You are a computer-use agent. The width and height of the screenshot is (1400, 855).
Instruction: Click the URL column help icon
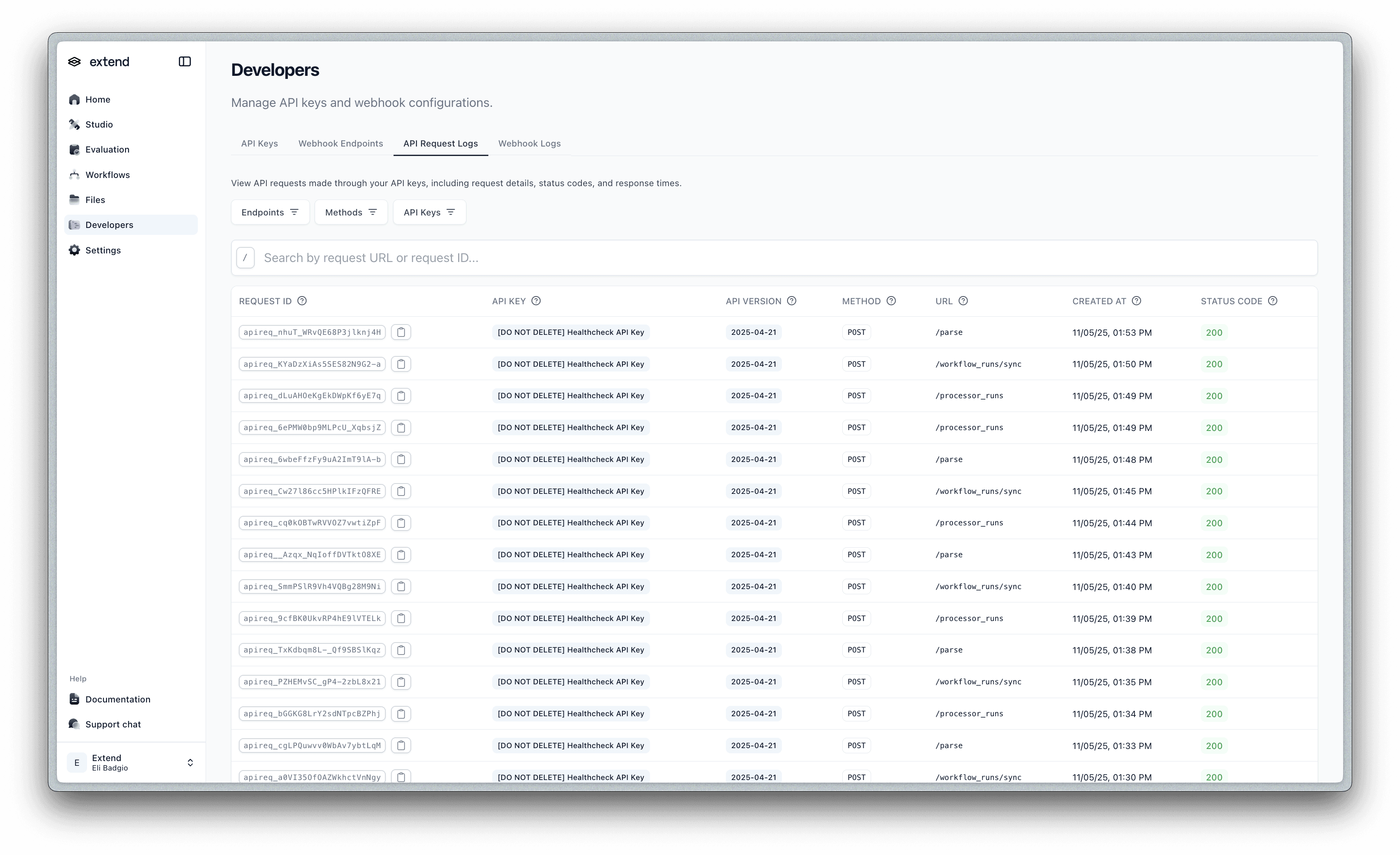click(963, 301)
